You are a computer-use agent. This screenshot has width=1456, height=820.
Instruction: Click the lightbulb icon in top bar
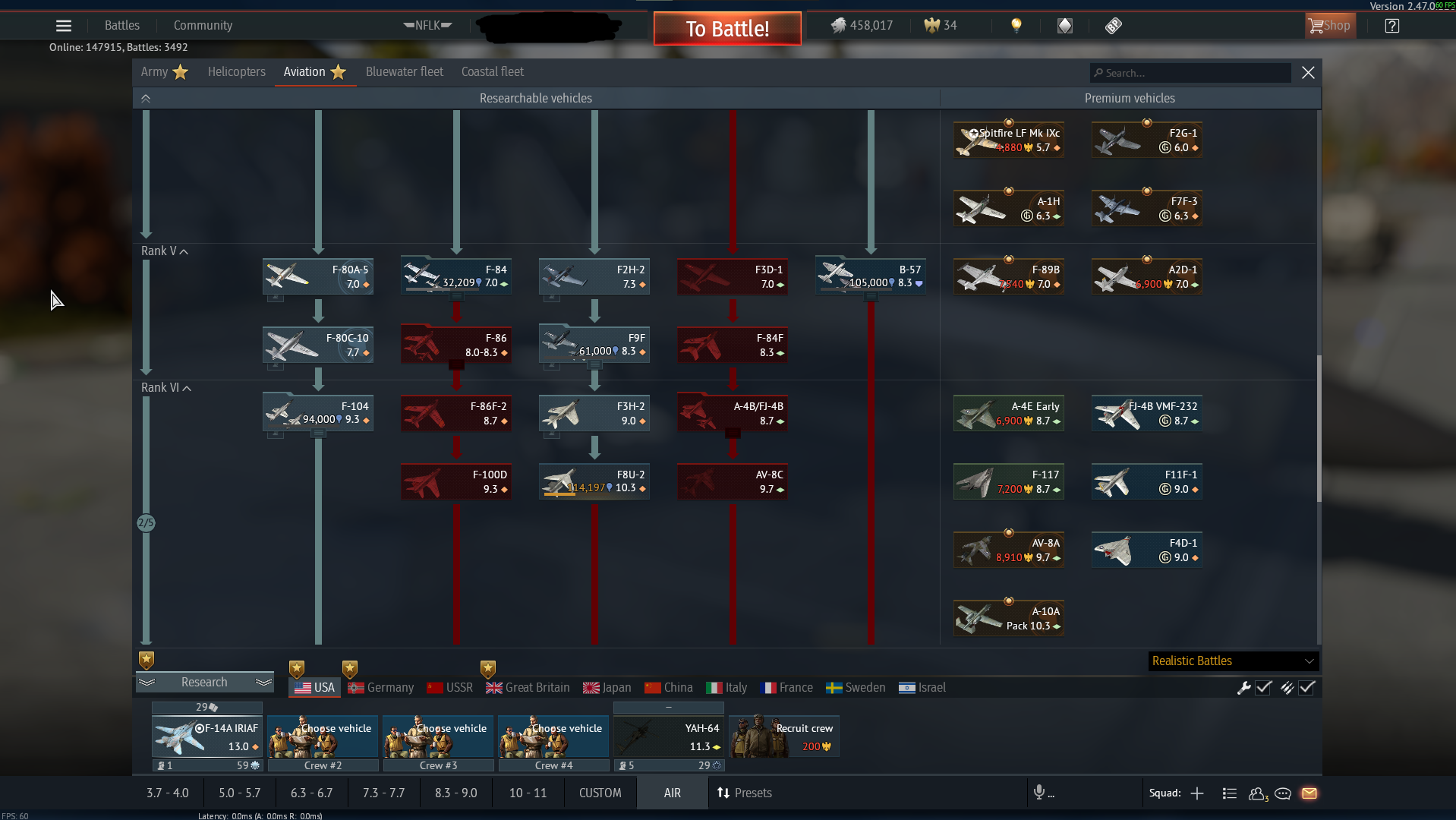point(1016,26)
